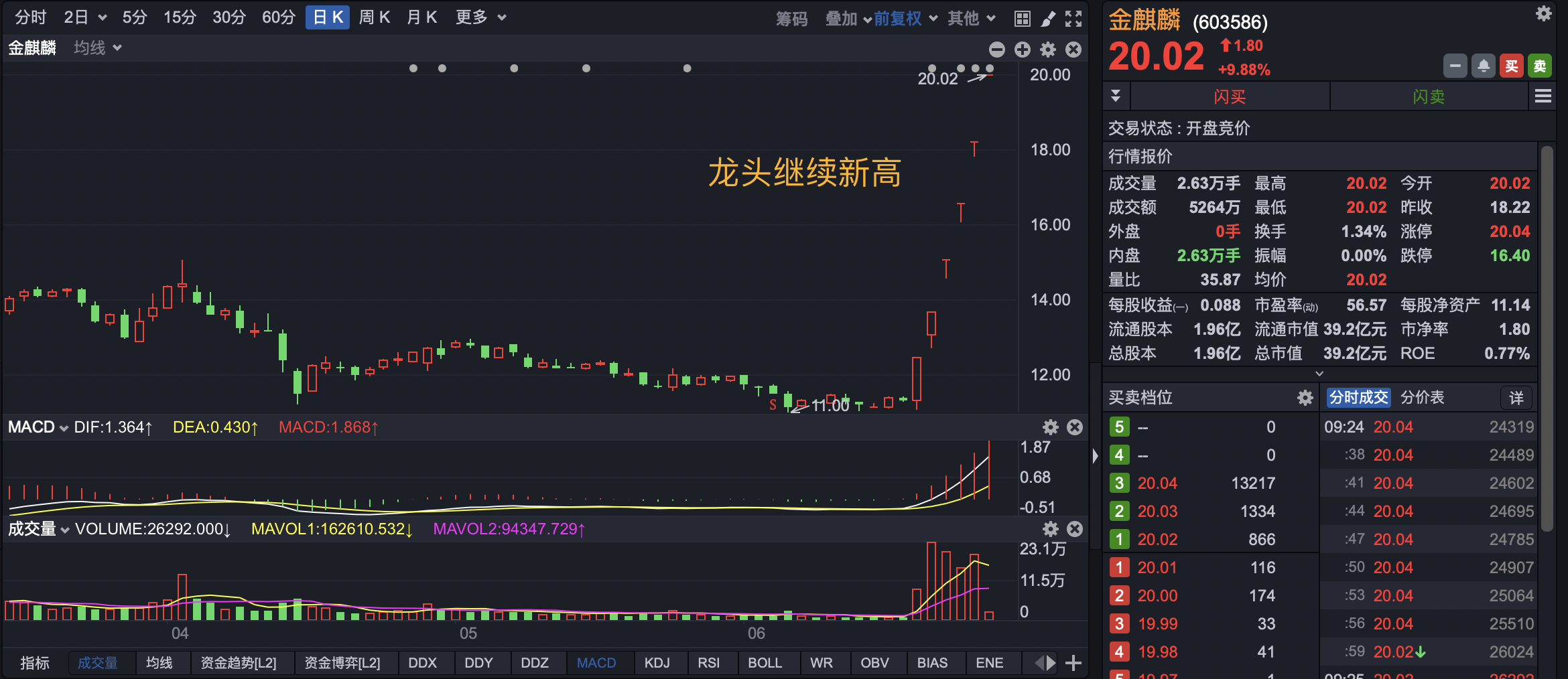Click the collapse arrow left of 闪买

coord(1116,96)
